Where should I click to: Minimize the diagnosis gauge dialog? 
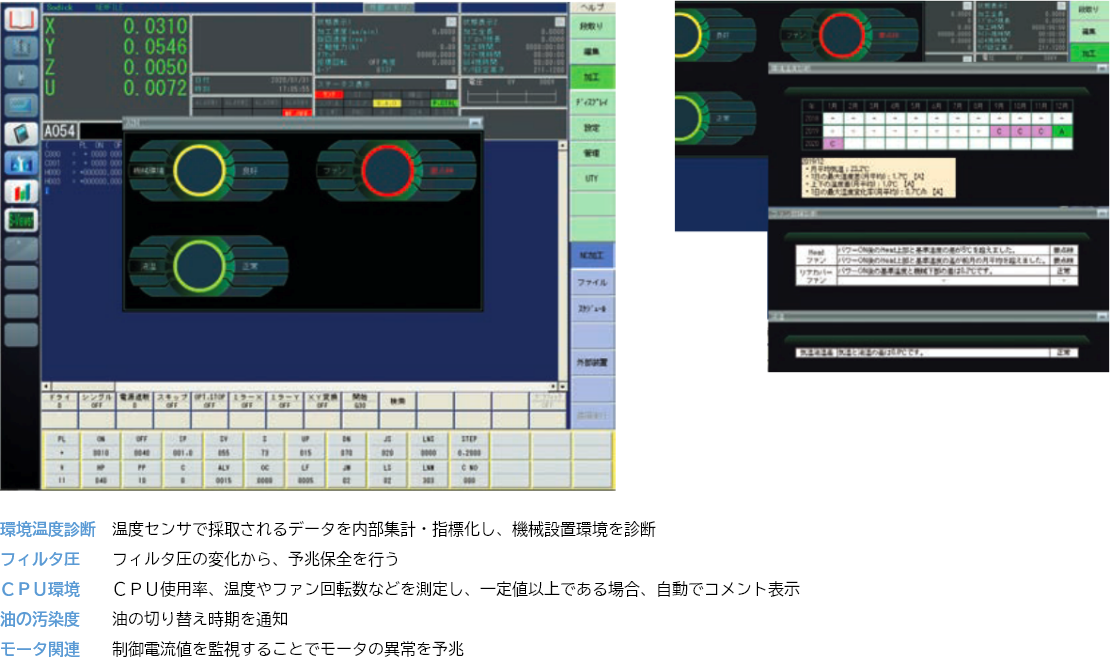(475, 123)
